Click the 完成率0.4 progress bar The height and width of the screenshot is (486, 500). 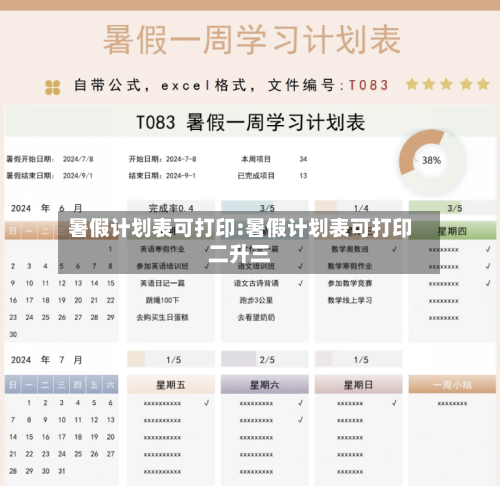click(171, 208)
